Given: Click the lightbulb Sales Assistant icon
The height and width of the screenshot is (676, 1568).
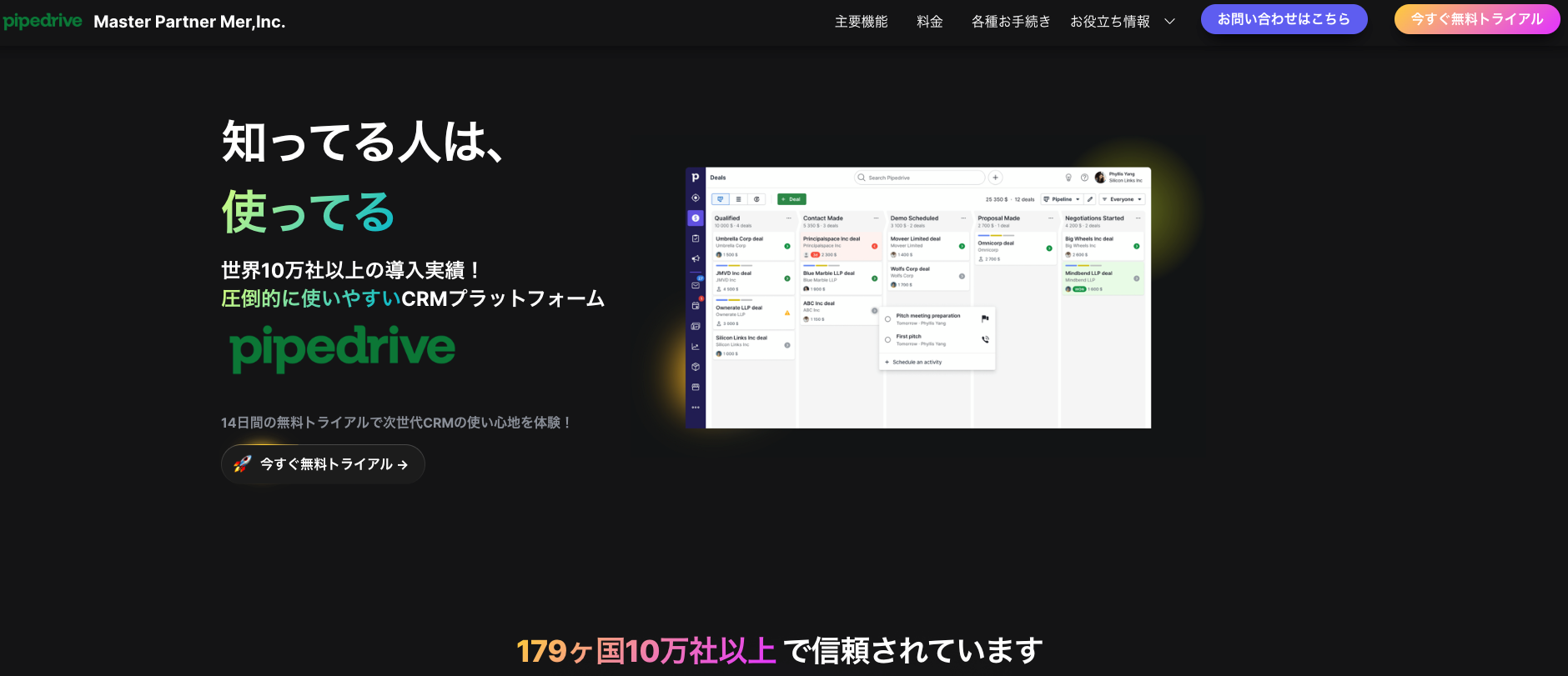Looking at the screenshot, I should pyautogui.click(x=1068, y=178).
